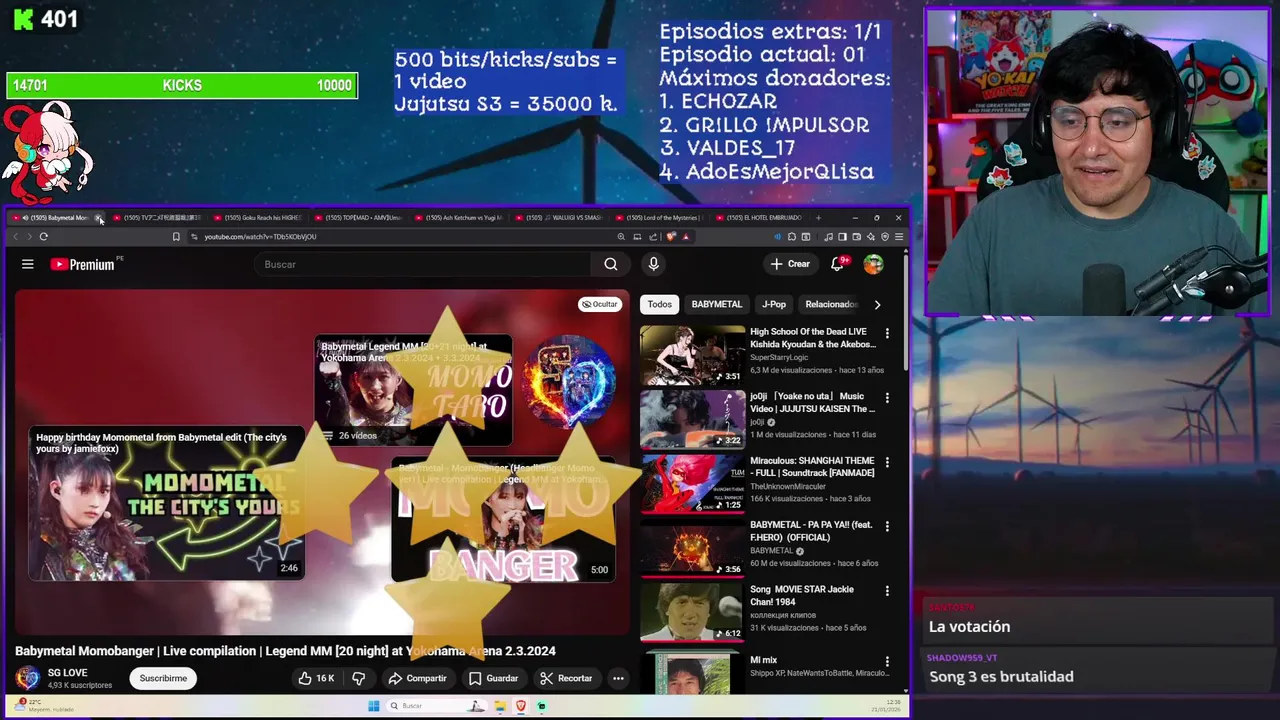
Task: Like the video with 16 K thumbs-up
Action: pos(315,678)
